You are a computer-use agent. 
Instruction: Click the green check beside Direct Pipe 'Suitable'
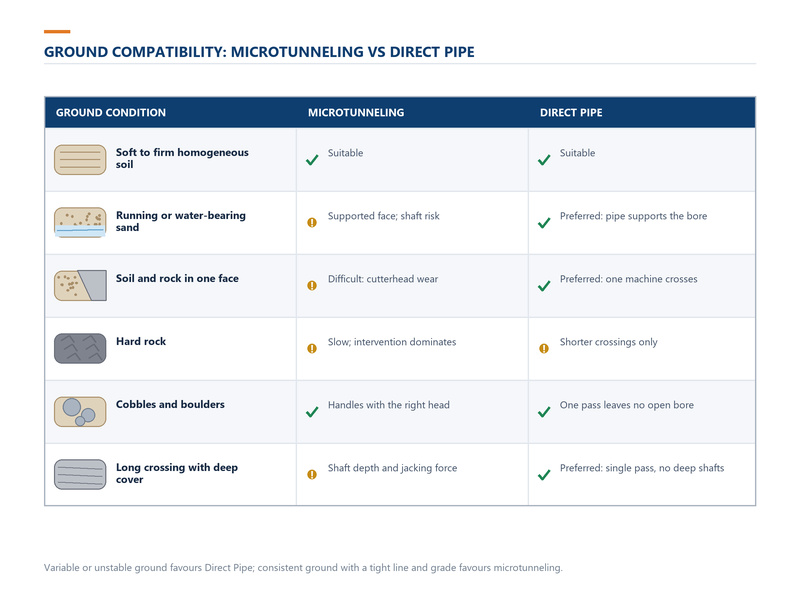(544, 160)
